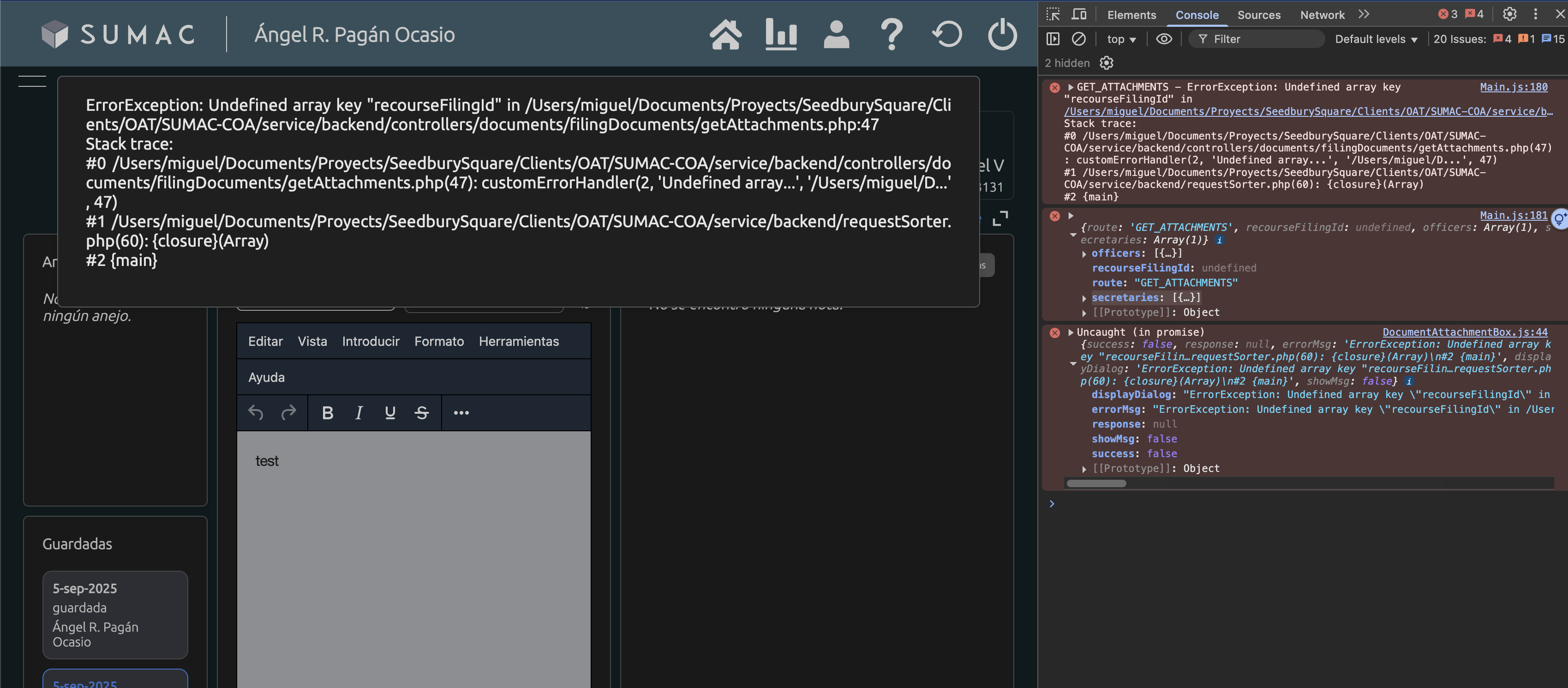Click the console Filter input field
1568x688 pixels.
coord(1260,39)
